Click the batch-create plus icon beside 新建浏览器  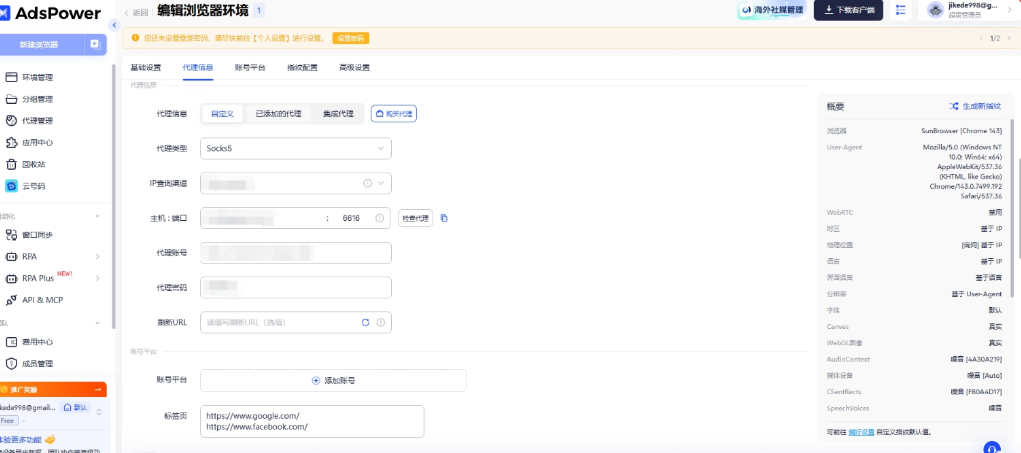coord(95,44)
